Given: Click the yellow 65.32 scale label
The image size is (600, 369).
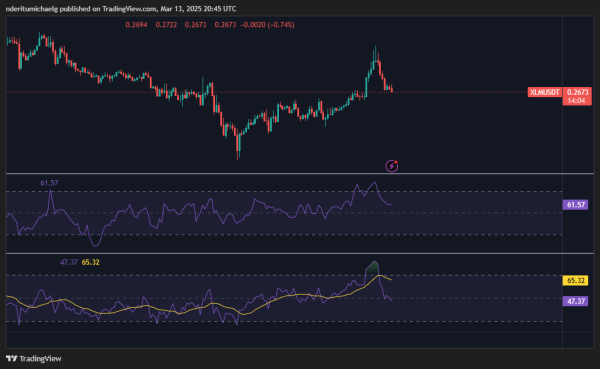Looking at the screenshot, I should (x=576, y=281).
